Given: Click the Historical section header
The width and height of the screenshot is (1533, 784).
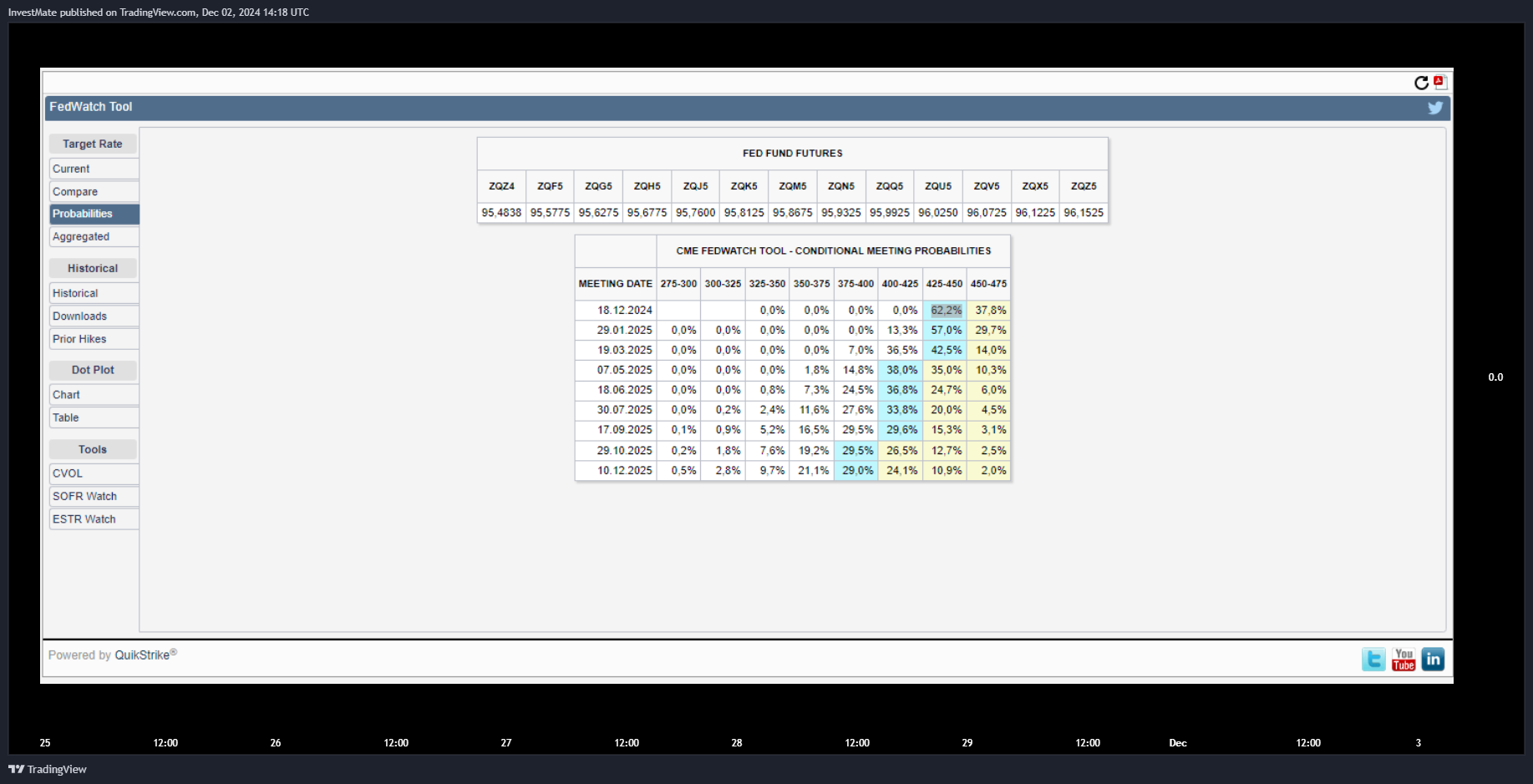Looking at the screenshot, I should pyautogui.click(x=93, y=268).
